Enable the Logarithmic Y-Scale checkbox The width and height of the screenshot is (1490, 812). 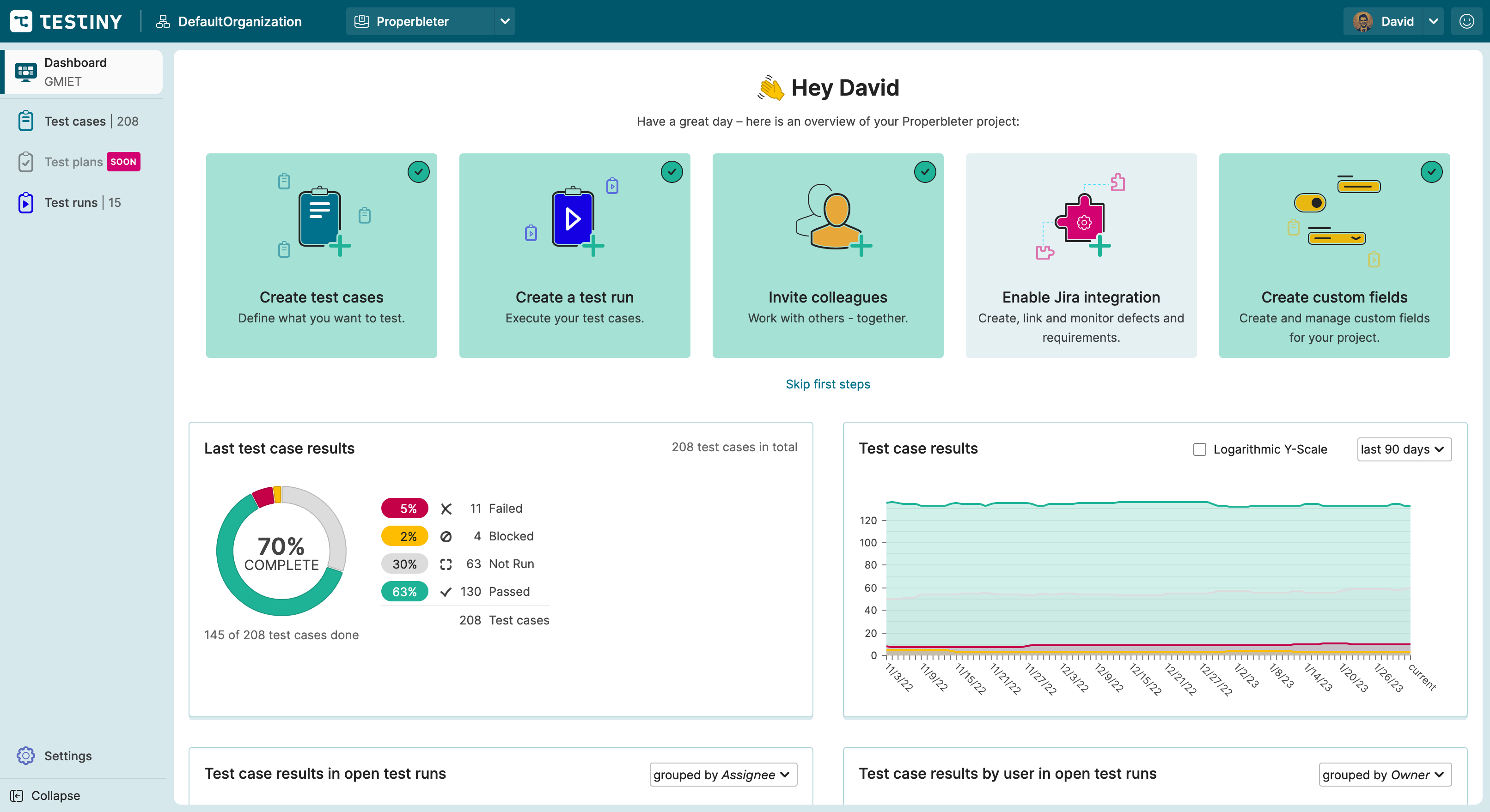[1199, 449]
